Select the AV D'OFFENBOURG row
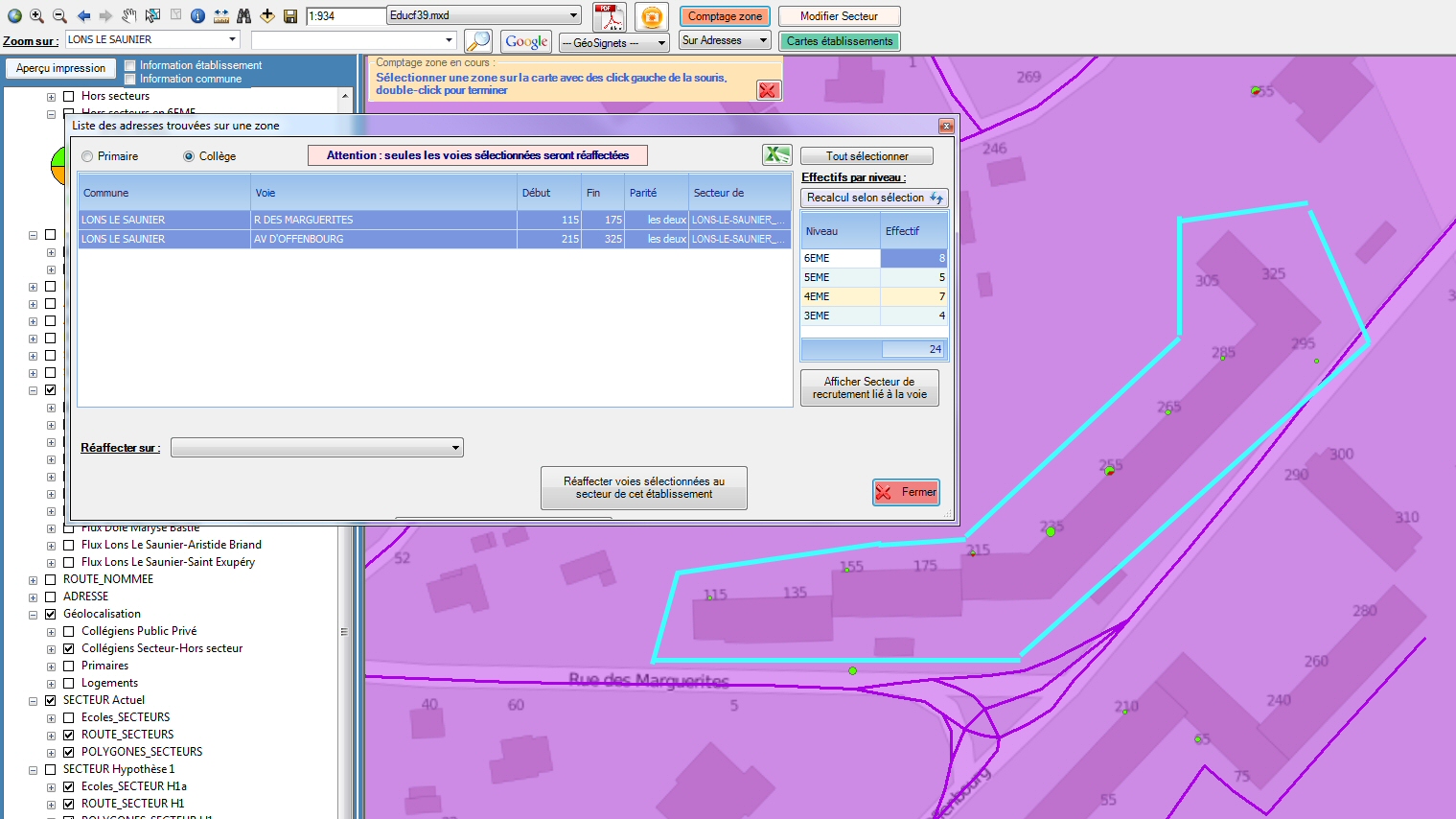This screenshot has width=1456, height=819. coord(434,239)
